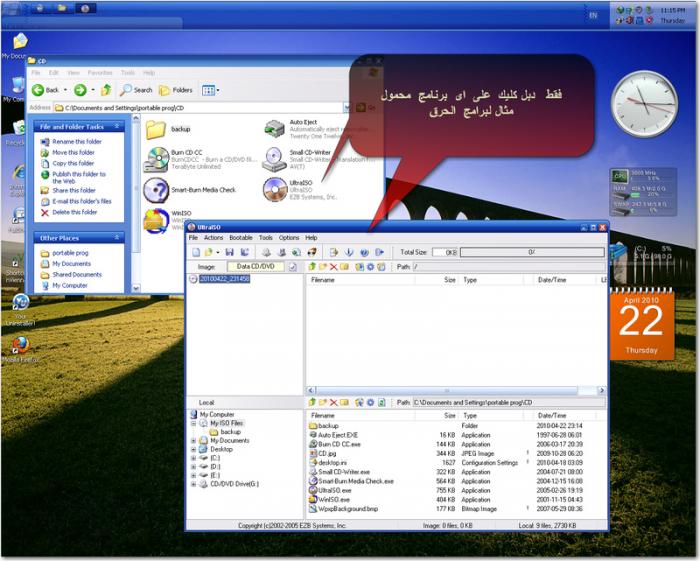Select WinISO.exe in the local file list
This screenshot has width=700, height=561.
click(x=334, y=499)
